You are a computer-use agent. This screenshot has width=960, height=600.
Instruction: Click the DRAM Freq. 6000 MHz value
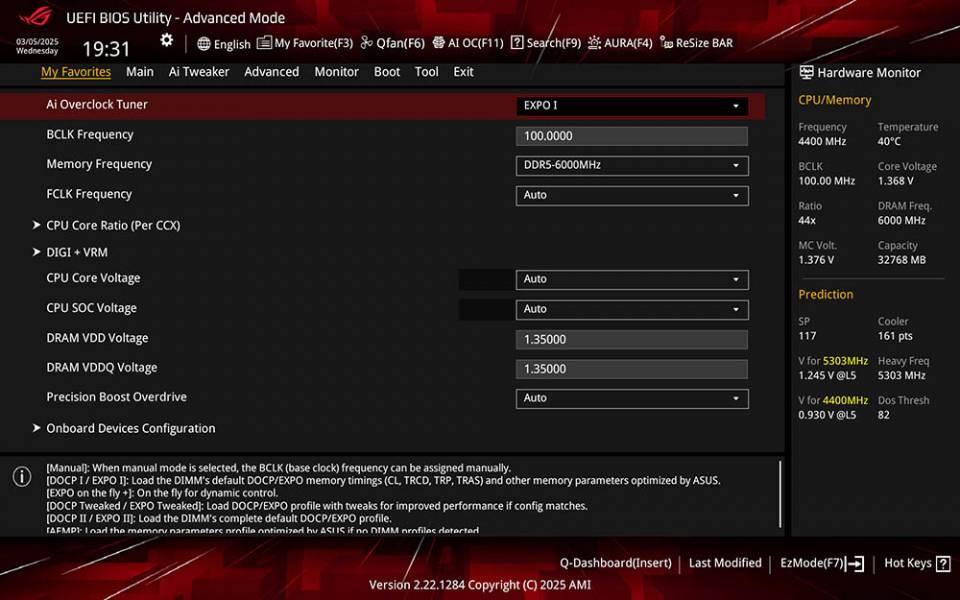click(x=901, y=220)
